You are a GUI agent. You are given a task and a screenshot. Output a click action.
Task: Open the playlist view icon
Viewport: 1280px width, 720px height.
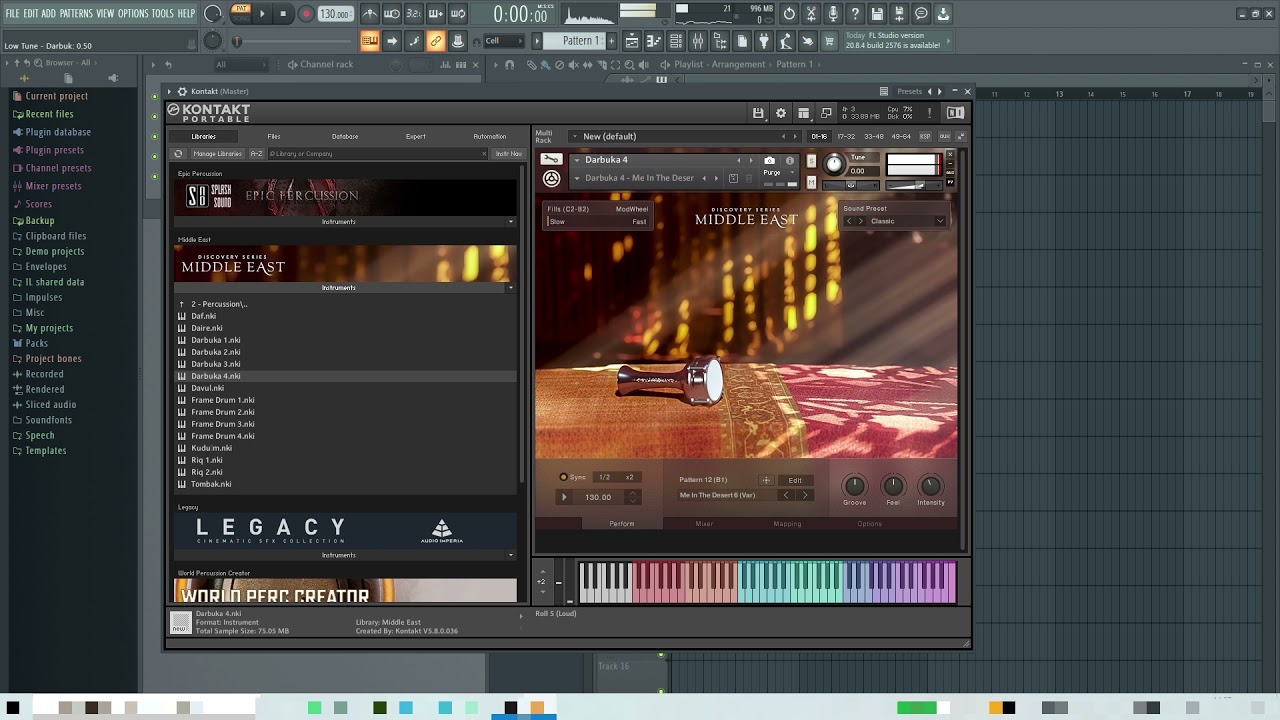click(632, 41)
